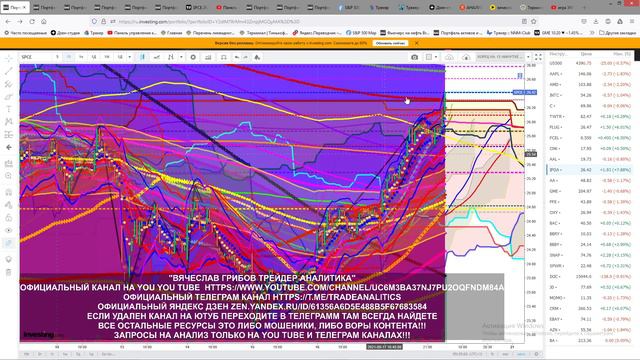Hide all drawings with eye icon

9,230
